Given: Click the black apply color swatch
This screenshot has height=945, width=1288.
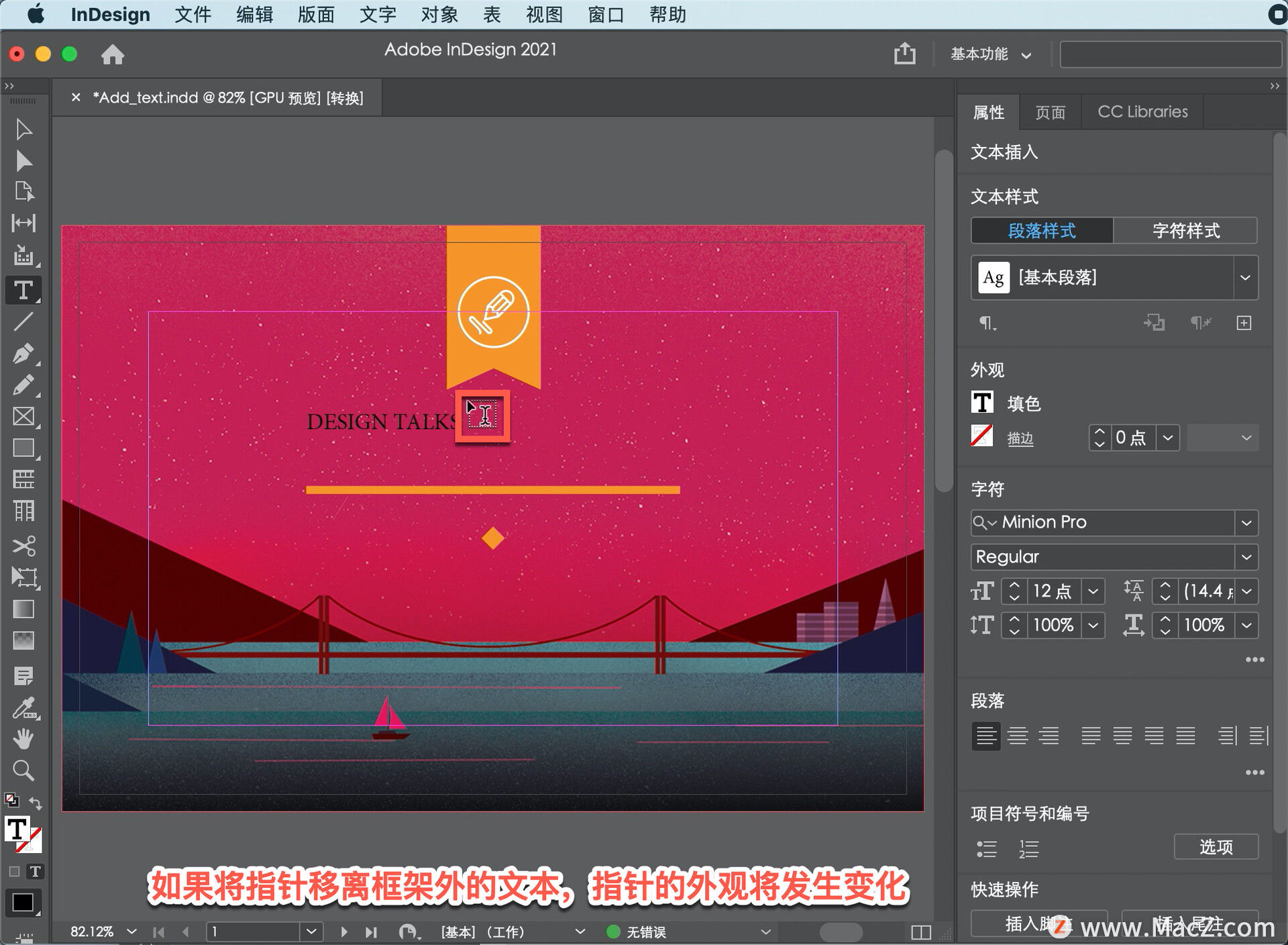Looking at the screenshot, I should 23,903.
